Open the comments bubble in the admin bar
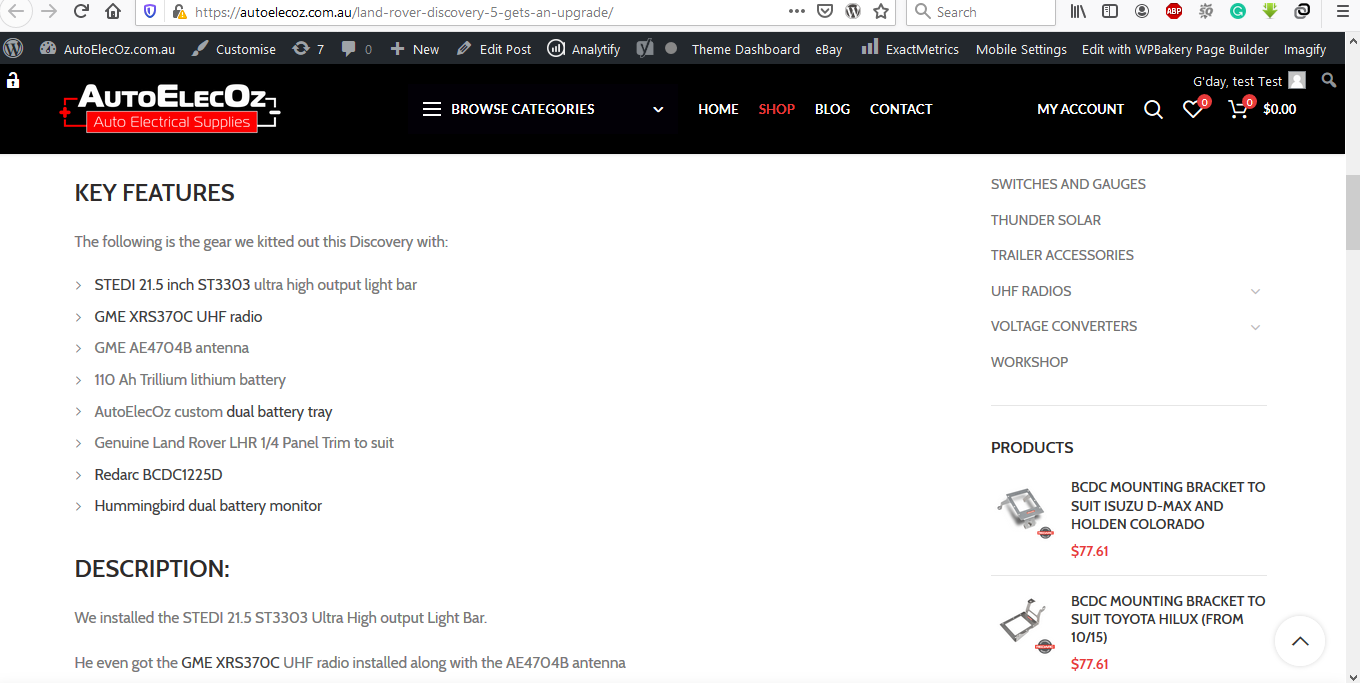The height and width of the screenshot is (683, 1360). click(x=357, y=49)
